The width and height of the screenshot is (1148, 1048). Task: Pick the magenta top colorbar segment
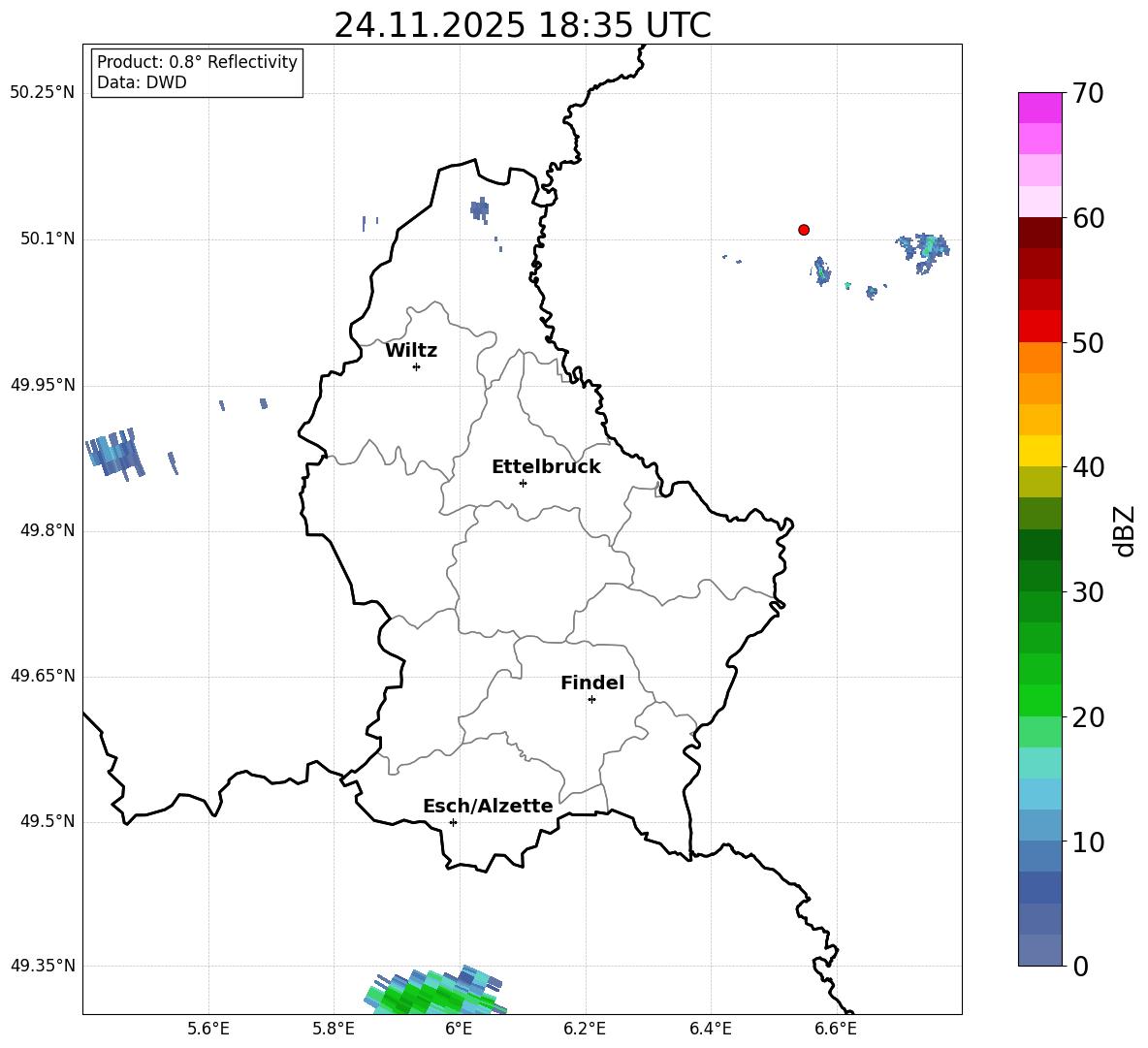[x=1040, y=108]
